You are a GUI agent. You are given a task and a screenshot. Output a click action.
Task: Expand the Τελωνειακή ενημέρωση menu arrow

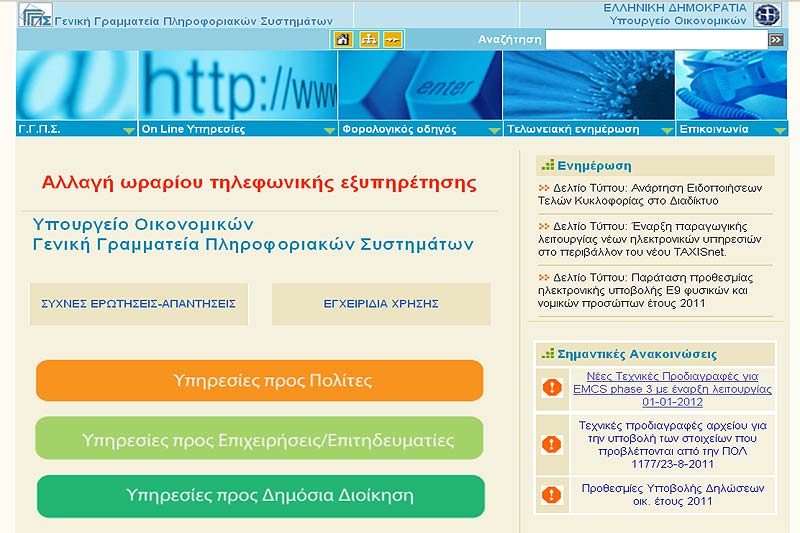click(x=666, y=131)
